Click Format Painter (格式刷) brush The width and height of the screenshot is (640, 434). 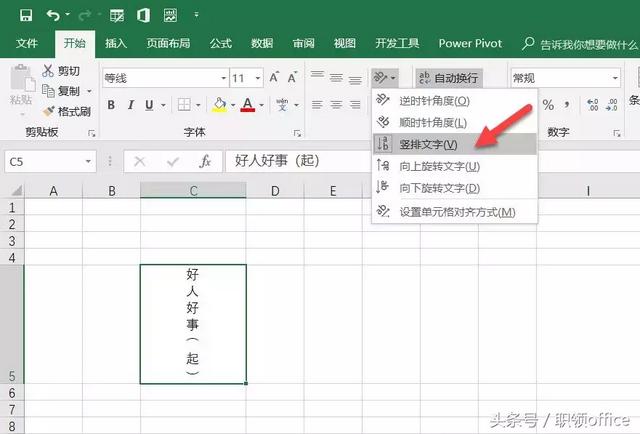coord(66,111)
